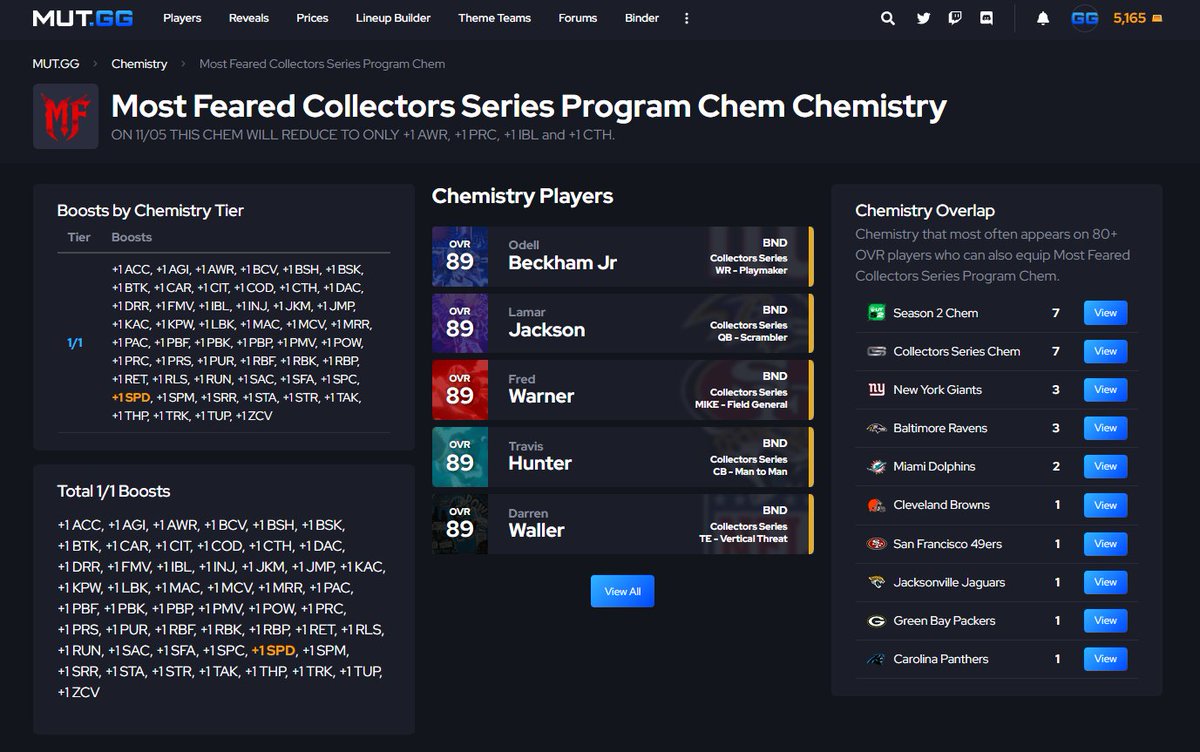
Task: View the Carolina Panthers overlap
Action: pyautogui.click(x=1105, y=659)
